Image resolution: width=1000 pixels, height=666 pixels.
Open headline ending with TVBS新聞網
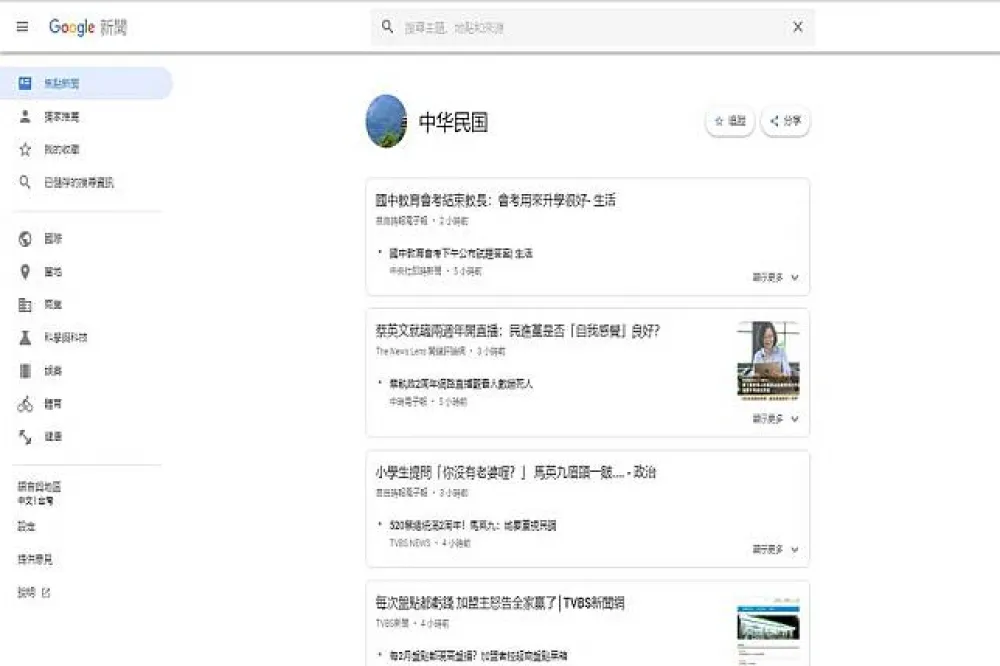(x=500, y=603)
